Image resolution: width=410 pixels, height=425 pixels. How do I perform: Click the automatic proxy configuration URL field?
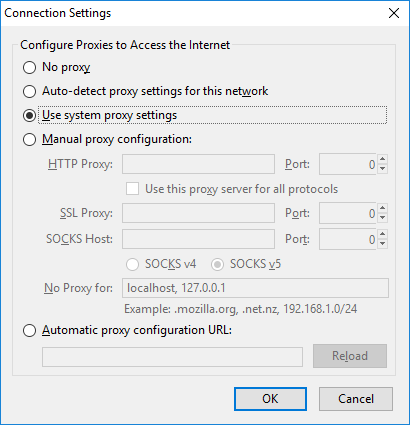[172, 357]
